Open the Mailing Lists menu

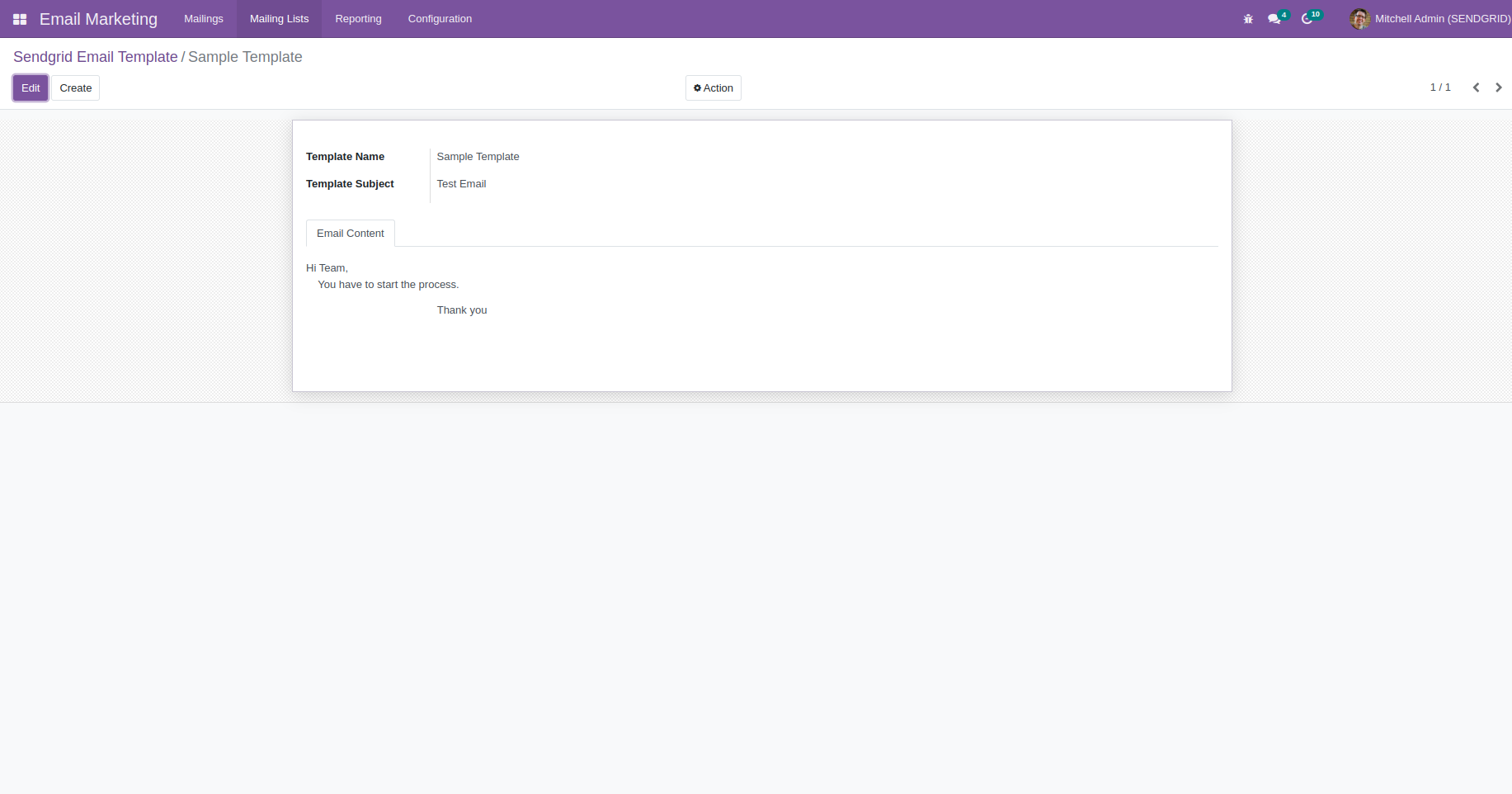[x=280, y=19]
